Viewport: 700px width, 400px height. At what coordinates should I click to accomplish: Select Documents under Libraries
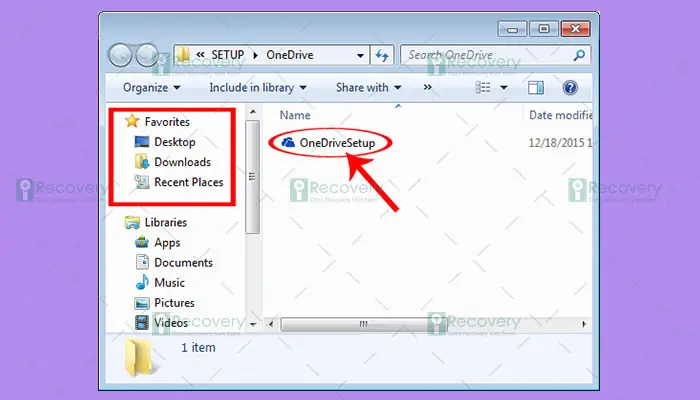[x=183, y=262]
